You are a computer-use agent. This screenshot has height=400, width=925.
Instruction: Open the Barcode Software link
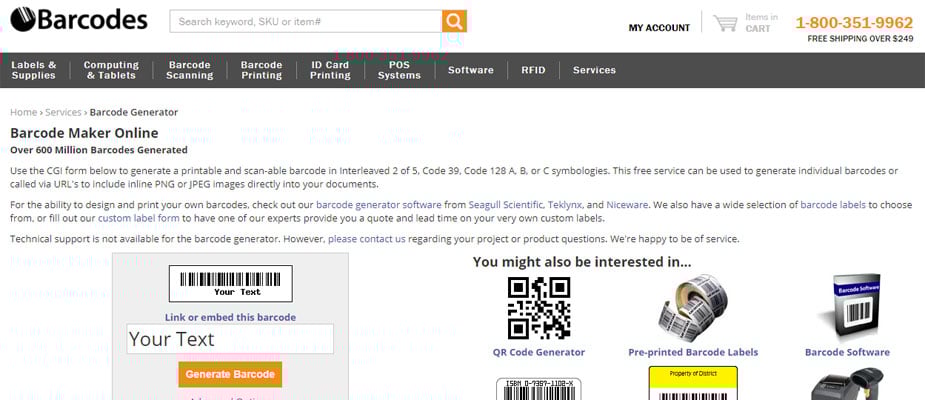coord(847,352)
